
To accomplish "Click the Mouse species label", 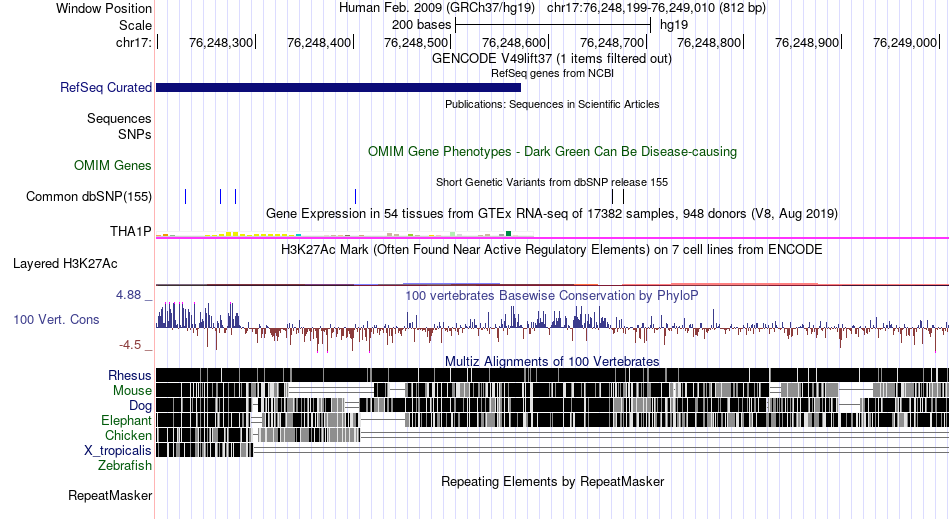I will coord(132,391).
